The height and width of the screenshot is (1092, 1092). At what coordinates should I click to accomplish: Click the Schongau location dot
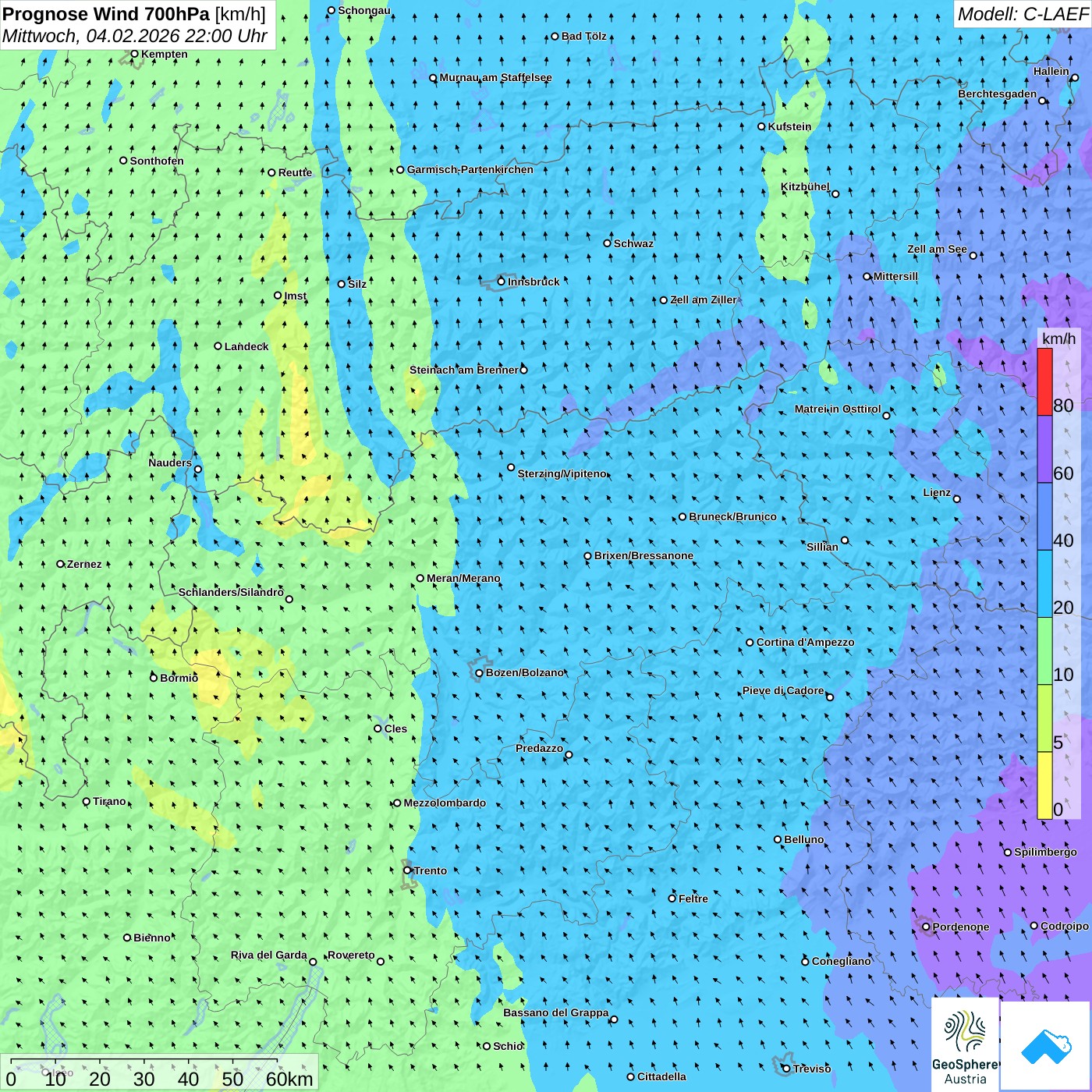point(331,10)
